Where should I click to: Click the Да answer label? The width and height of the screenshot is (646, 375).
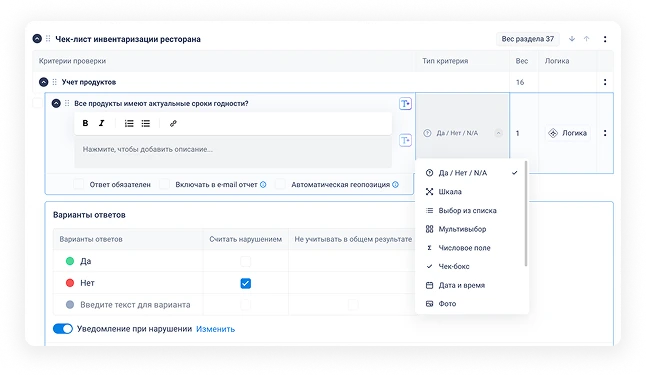[86, 261]
